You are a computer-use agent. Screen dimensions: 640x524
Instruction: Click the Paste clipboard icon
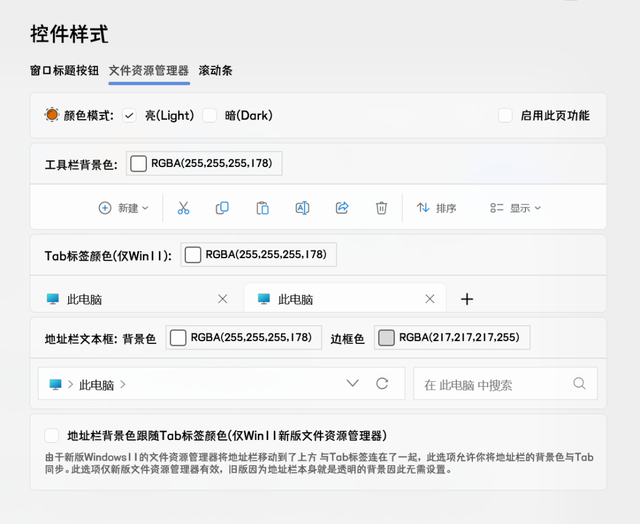click(x=262, y=208)
